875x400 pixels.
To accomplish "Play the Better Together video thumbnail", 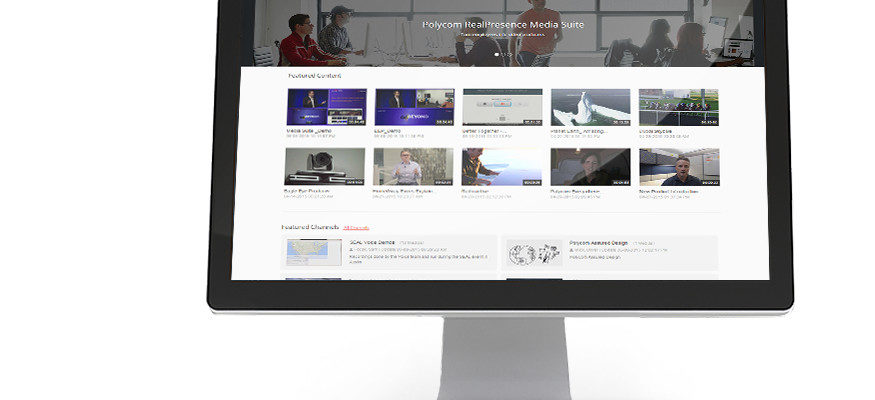I will [502, 107].
